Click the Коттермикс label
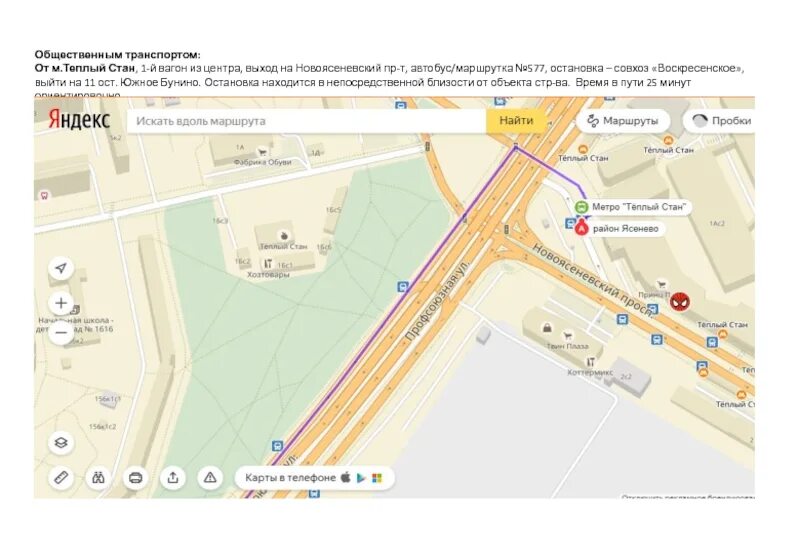The width and height of the screenshot is (800, 554). [x=590, y=372]
